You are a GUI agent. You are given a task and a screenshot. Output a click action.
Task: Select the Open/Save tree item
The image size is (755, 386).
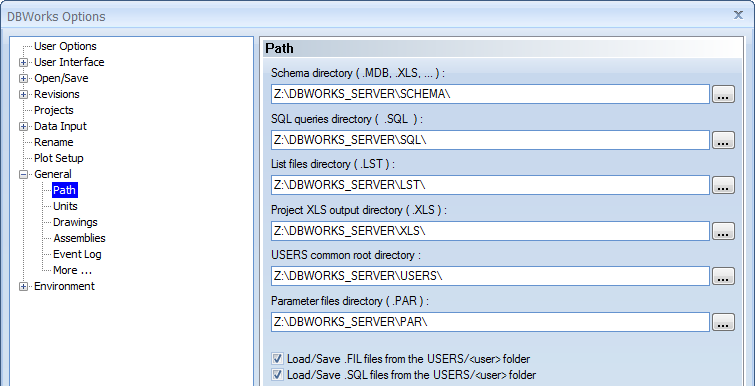[61, 78]
